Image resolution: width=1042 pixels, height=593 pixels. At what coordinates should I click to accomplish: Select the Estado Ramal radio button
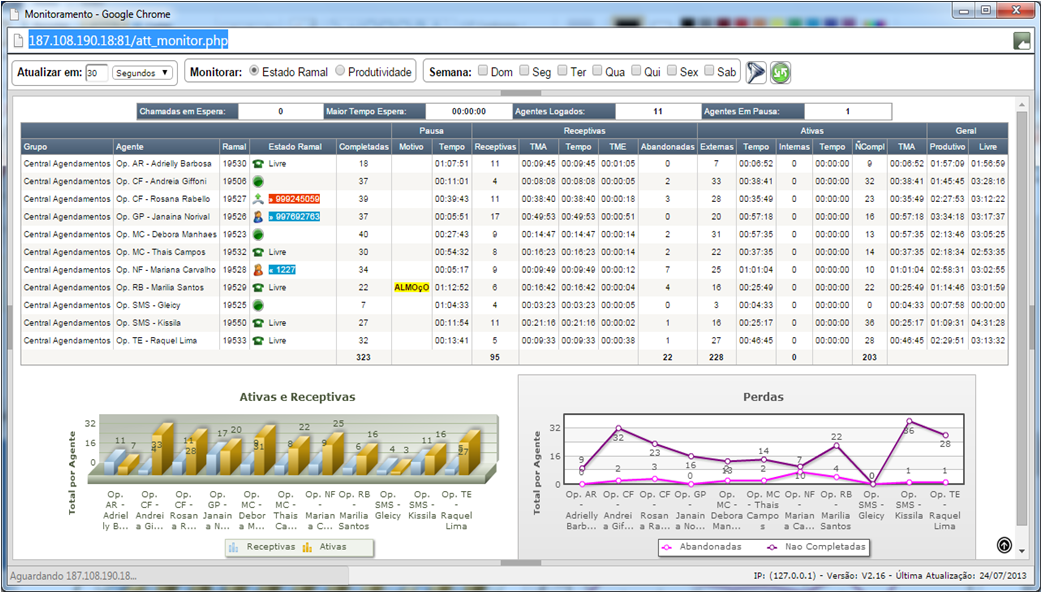click(x=254, y=70)
